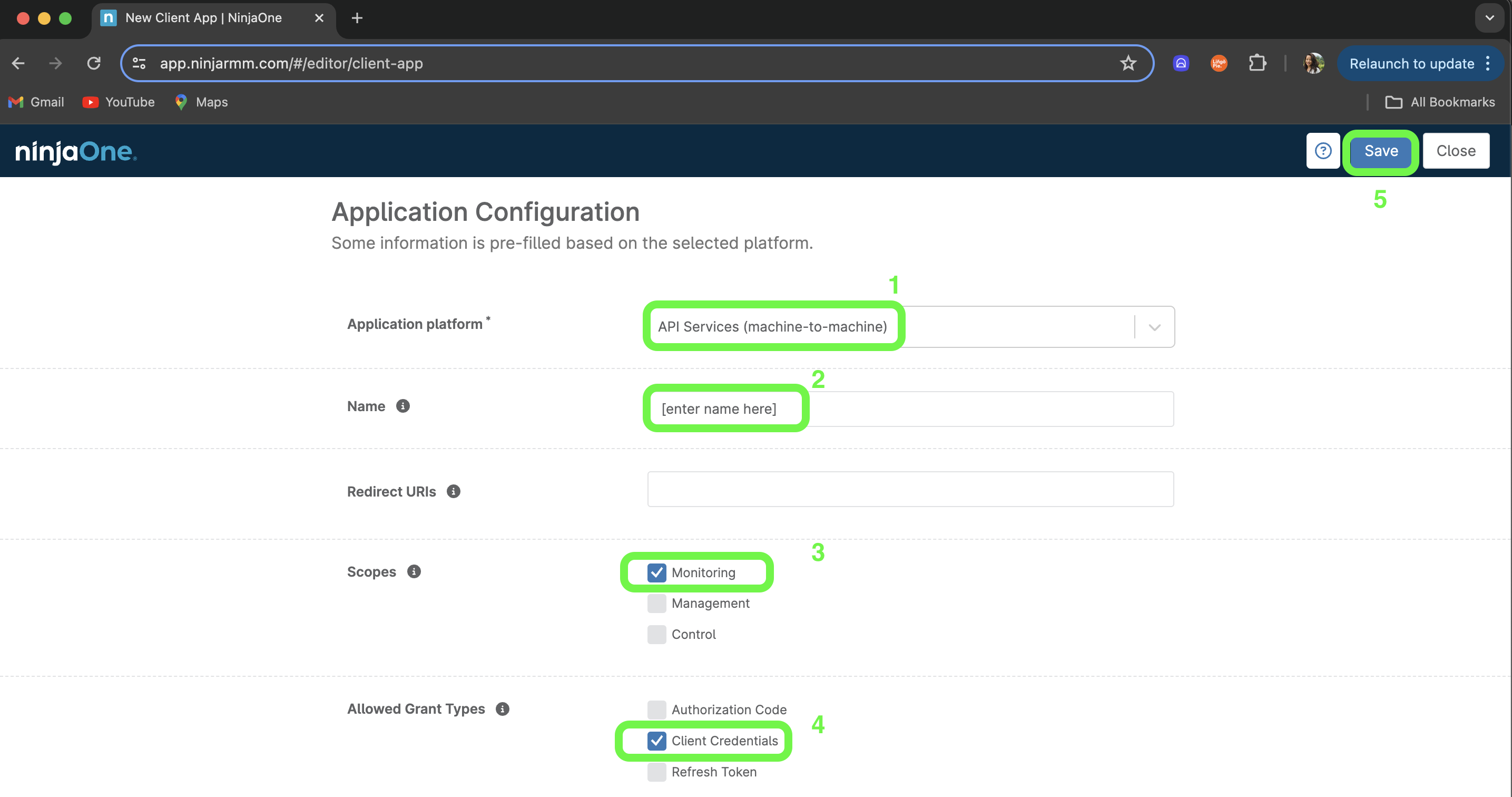The width and height of the screenshot is (1512, 797).
Task: Open the Relaunch to update menu dots
Action: 1488,63
